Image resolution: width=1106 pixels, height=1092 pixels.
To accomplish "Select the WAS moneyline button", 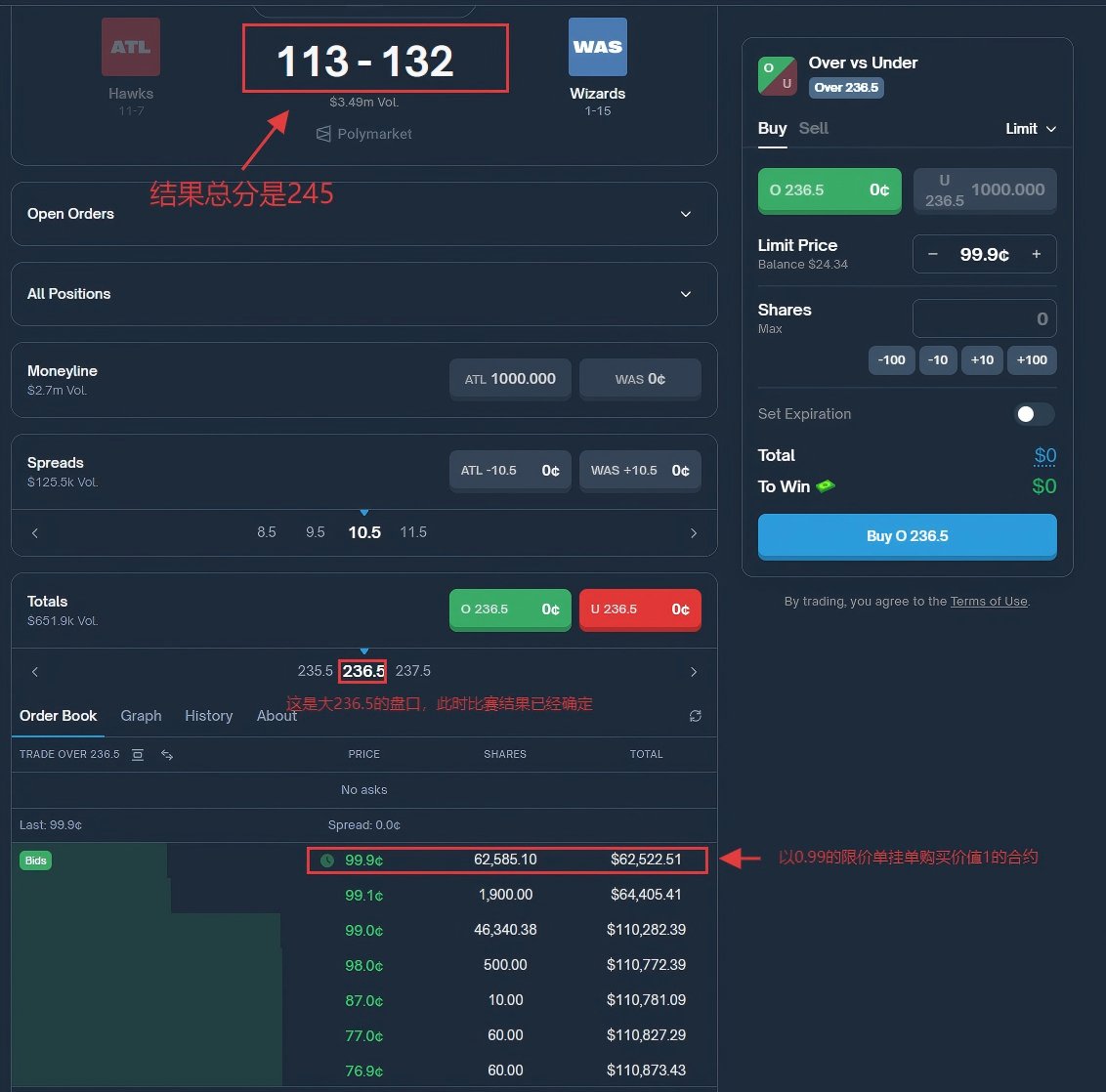I will (x=640, y=379).
